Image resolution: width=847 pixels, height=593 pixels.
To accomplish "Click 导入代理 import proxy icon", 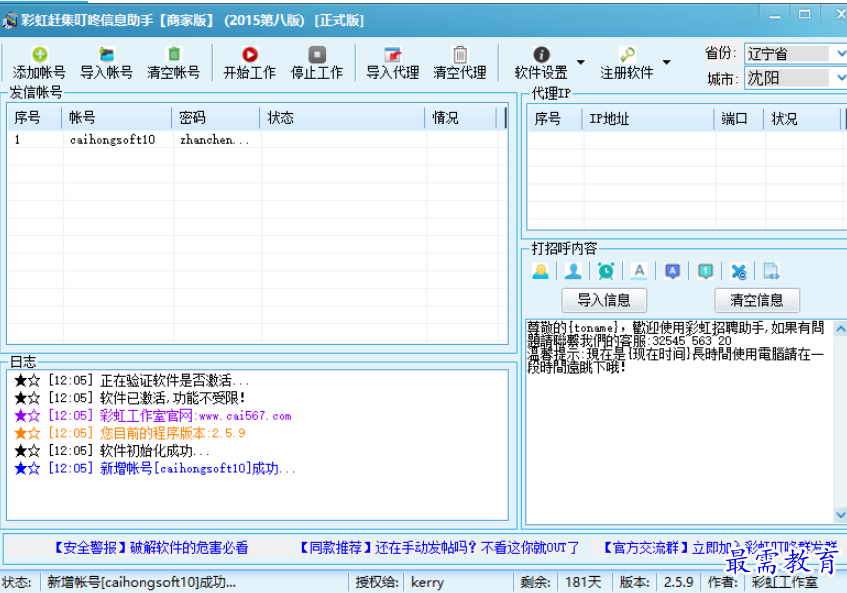I will [x=392, y=56].
